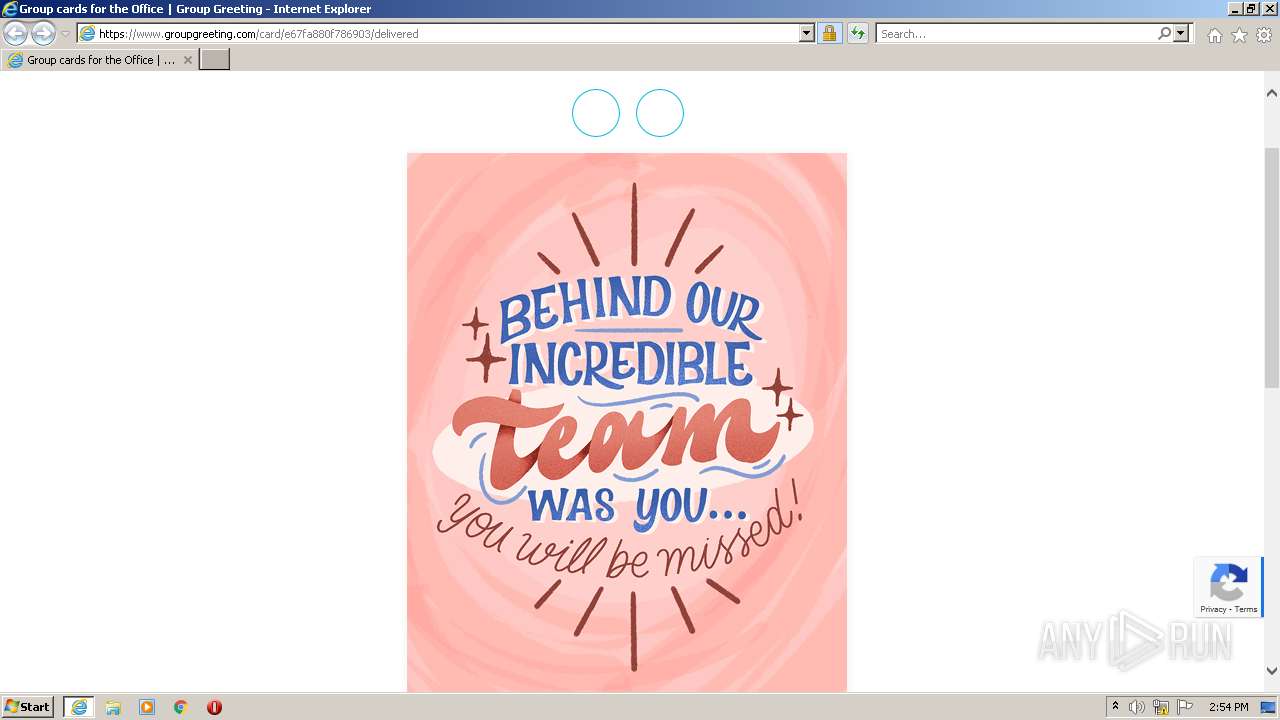
Task: Click the magnifier search icon
Action: tap(1164, 34)
